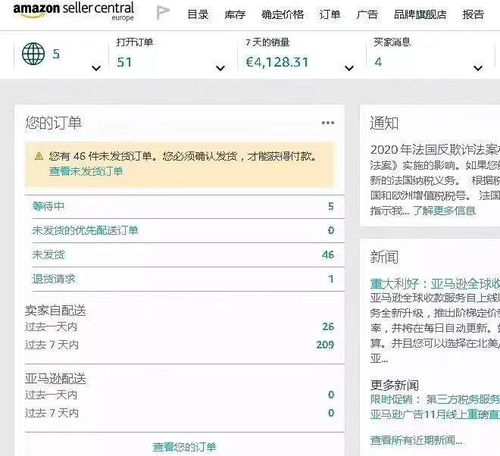500x456 pixels.
Task: Click the flag icon in header
Action: click(x=163, y=13)
